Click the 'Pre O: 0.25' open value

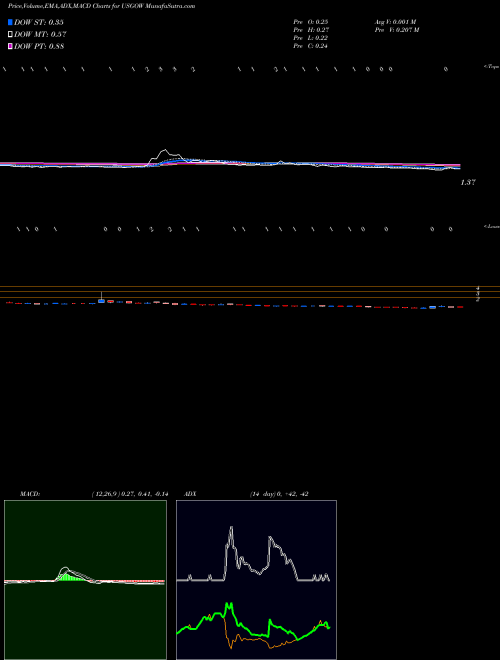(311, 21)
